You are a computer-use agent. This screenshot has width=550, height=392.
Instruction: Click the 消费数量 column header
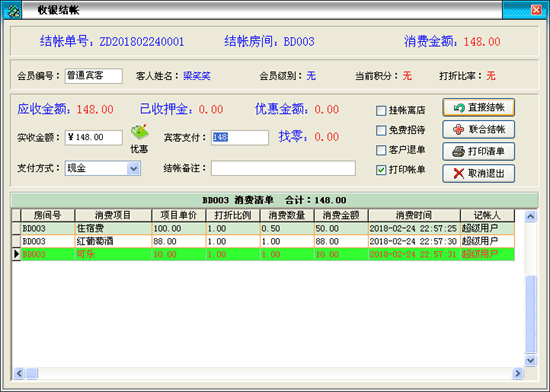point(287,215)
